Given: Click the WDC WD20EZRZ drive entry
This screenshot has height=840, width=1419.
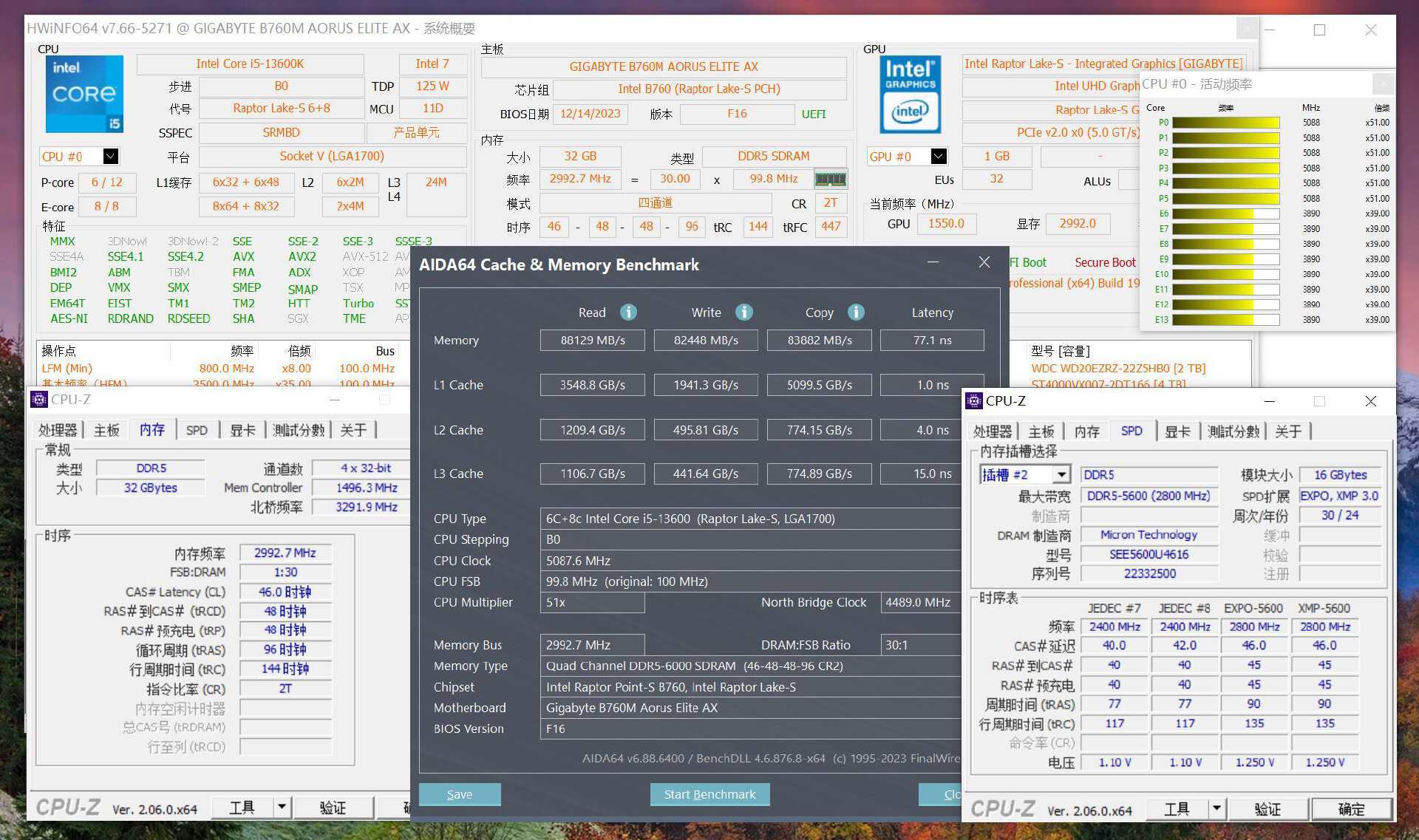Looking at the screenshot, I should 1118,369.
